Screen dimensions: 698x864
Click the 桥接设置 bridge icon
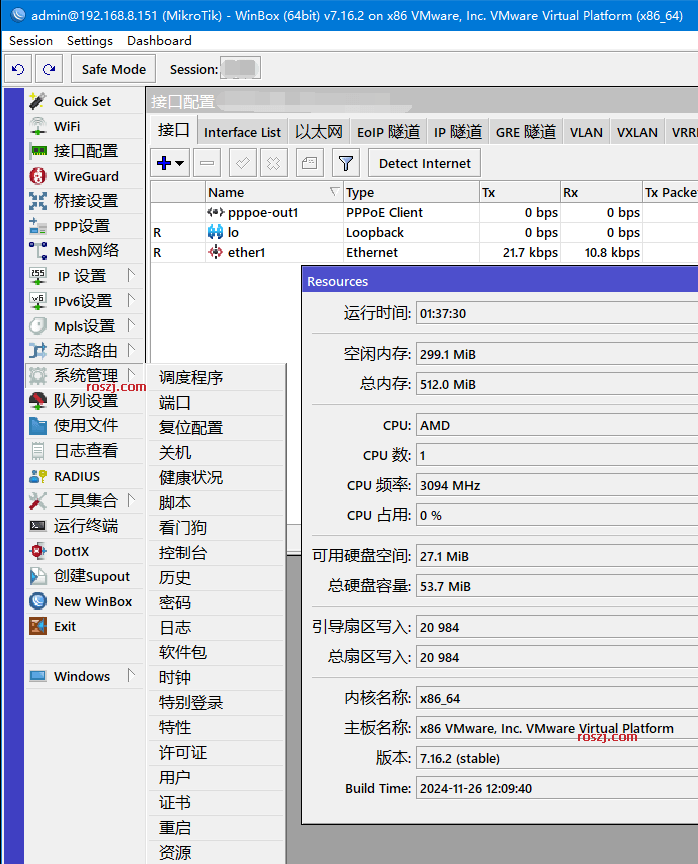[37, 201]
